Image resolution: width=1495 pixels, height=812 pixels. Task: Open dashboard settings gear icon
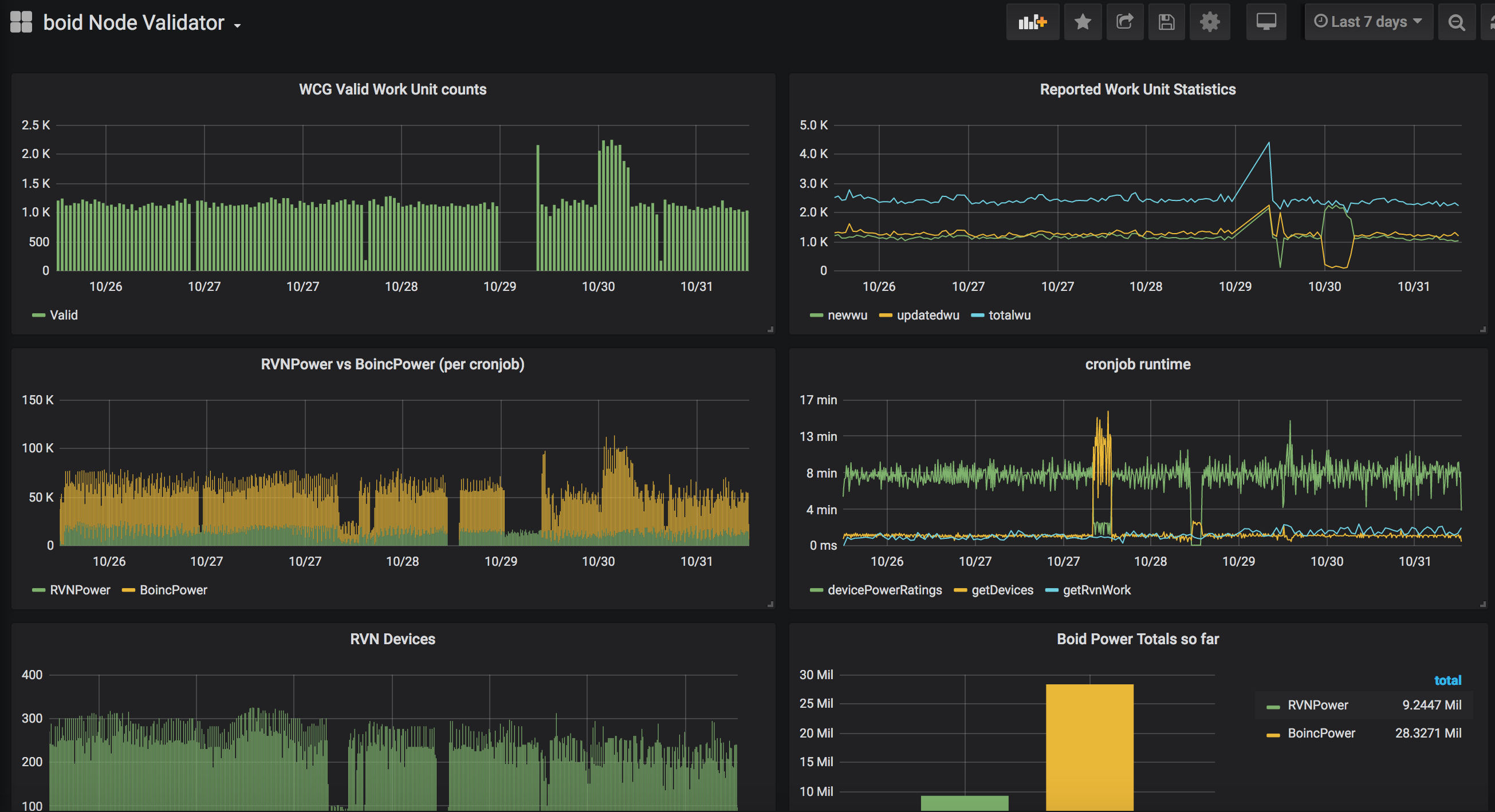tap(1210, 22)
